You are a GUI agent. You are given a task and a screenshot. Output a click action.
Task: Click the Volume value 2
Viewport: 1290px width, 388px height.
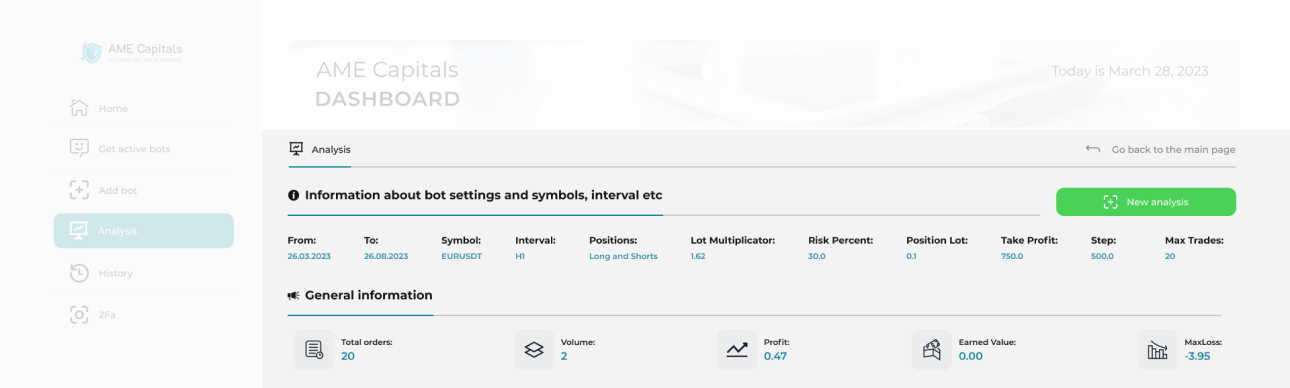point(564,356)
